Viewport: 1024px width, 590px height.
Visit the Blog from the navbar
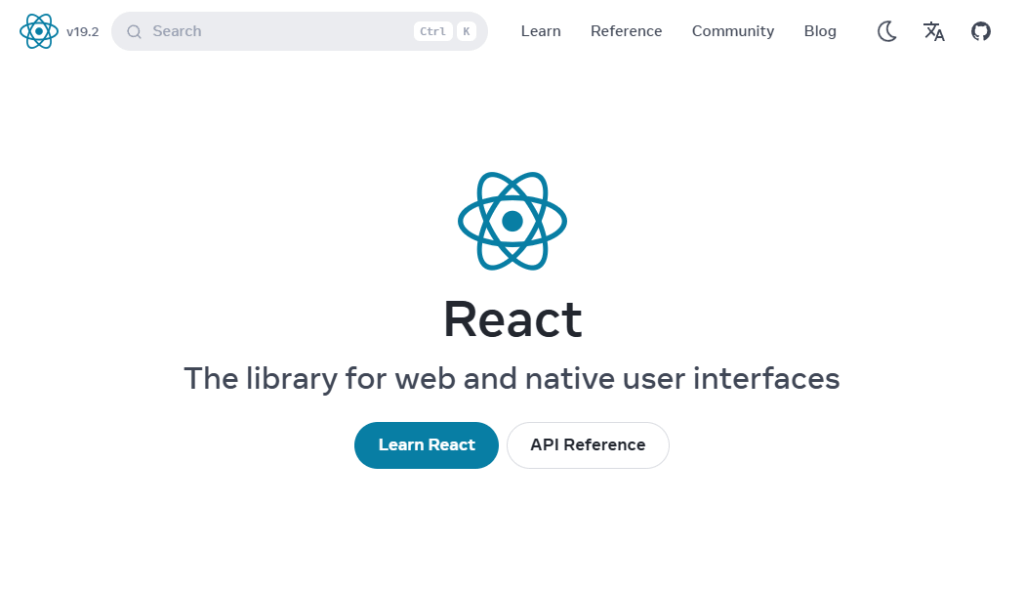pos(820,31)
